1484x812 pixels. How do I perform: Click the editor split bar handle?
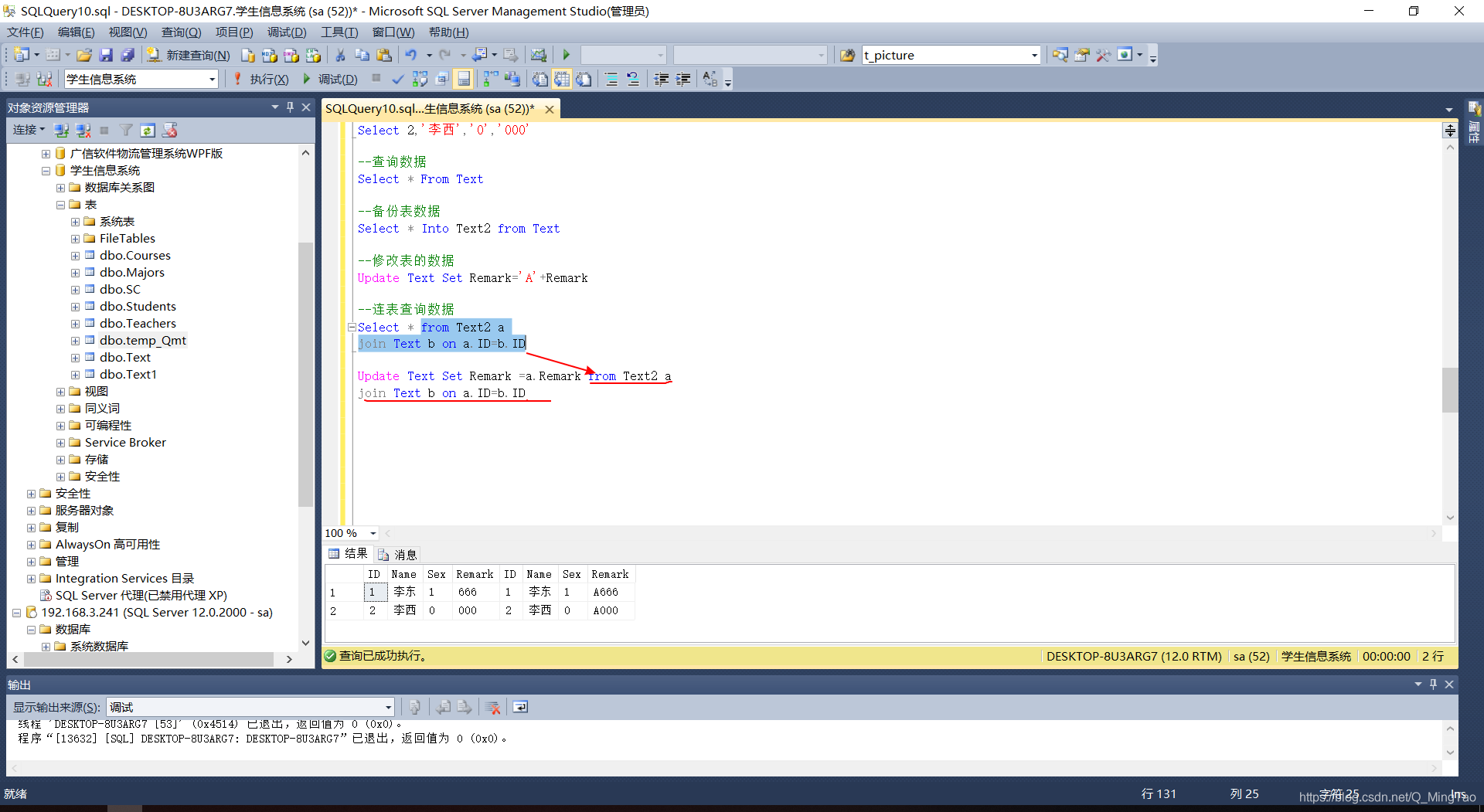click(1450, 130)
